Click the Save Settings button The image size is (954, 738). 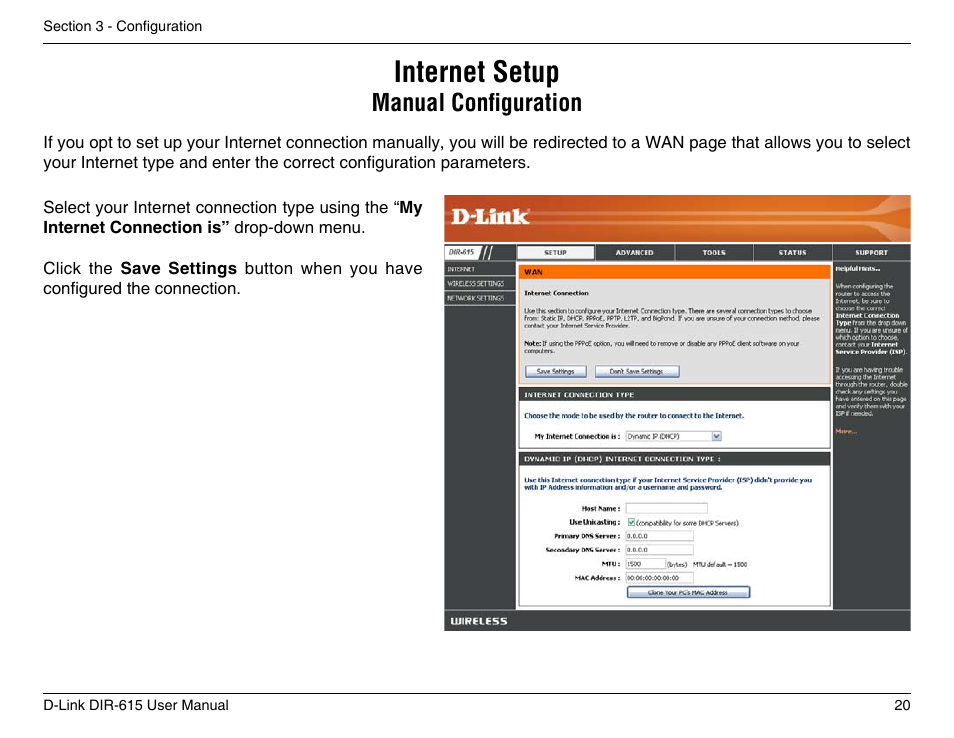pos(555,371)
